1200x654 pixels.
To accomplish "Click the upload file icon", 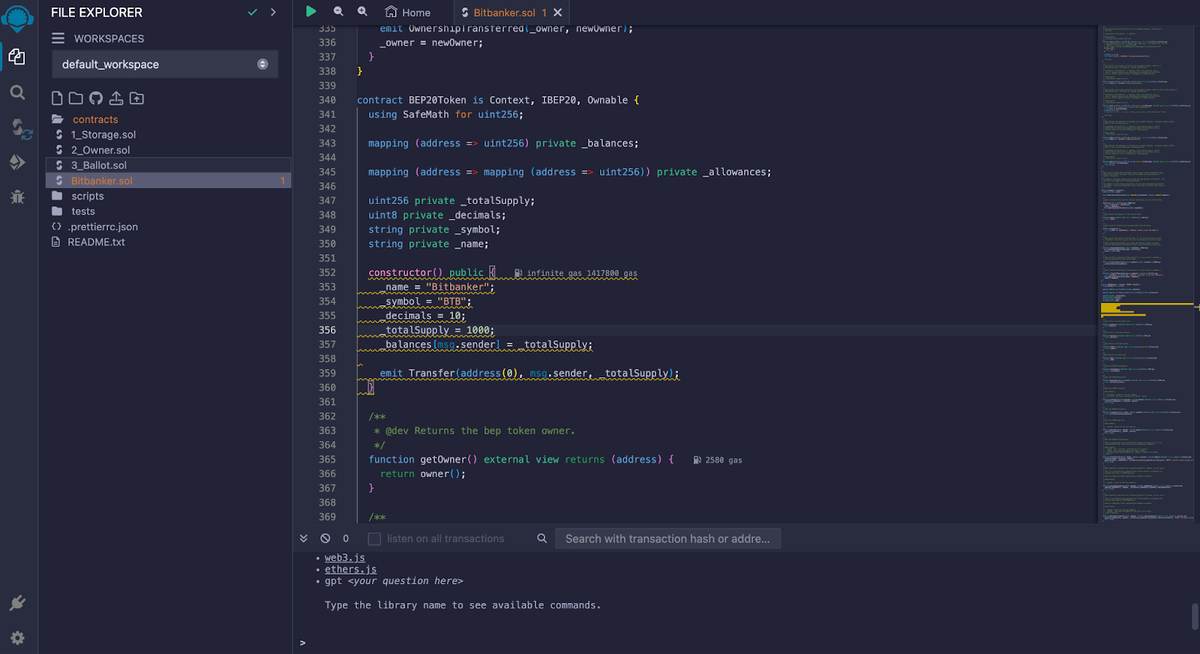I will click(x=116, y=98).
